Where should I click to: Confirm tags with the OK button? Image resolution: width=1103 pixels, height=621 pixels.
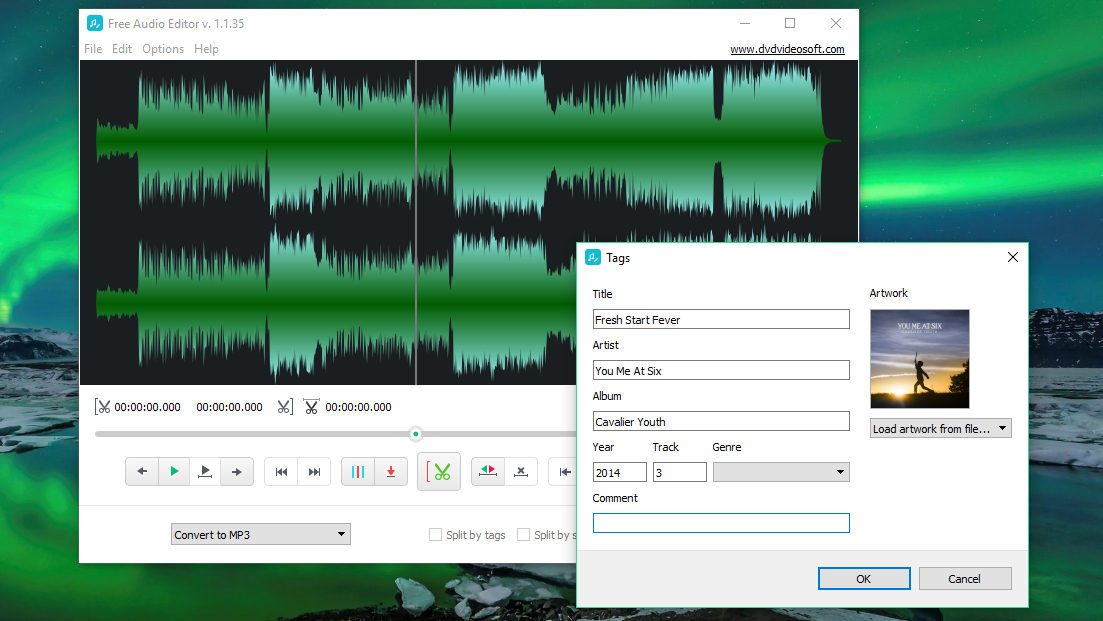(x=863, y=578)
